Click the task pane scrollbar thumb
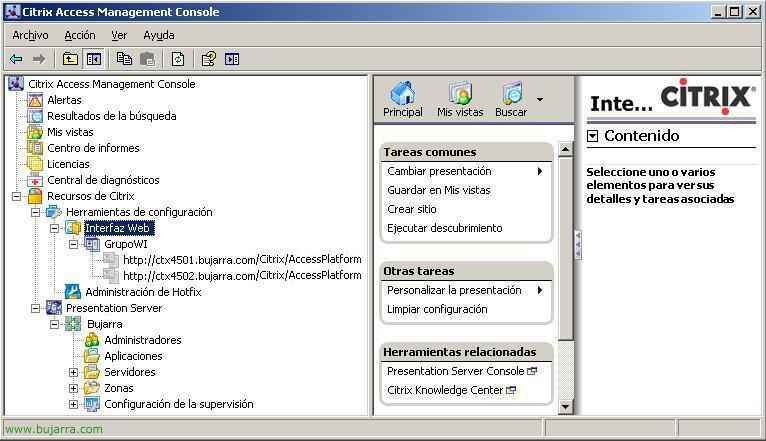Screen dimensions: 766x441 565,248
